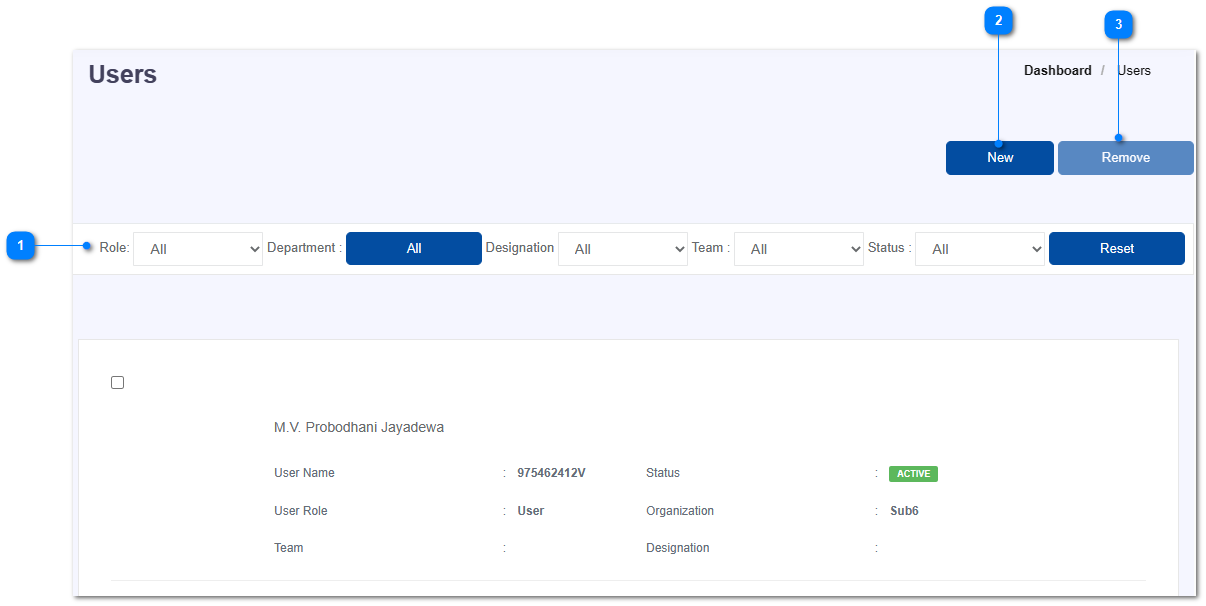Screen dimensions: 1206x606
Task: Expand the Status filter dropdown
Action: coord(980,249)
